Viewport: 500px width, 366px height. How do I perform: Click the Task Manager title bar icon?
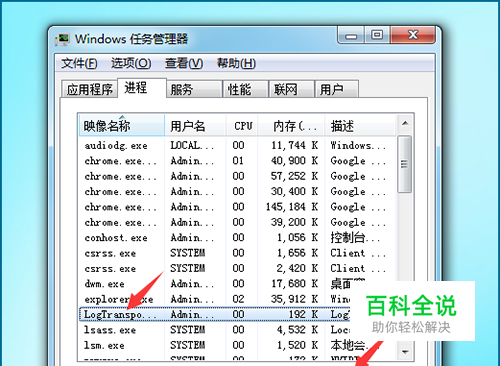(62, 40)
